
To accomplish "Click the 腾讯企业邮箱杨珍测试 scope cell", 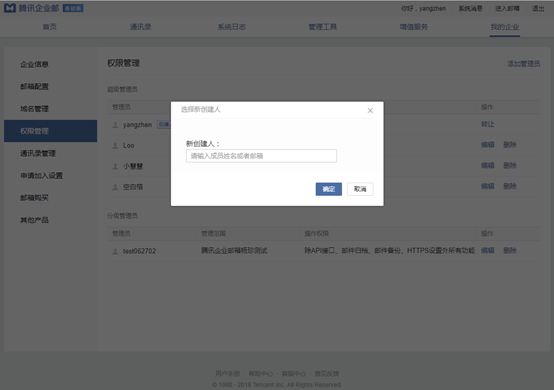I will click(234, 250).
